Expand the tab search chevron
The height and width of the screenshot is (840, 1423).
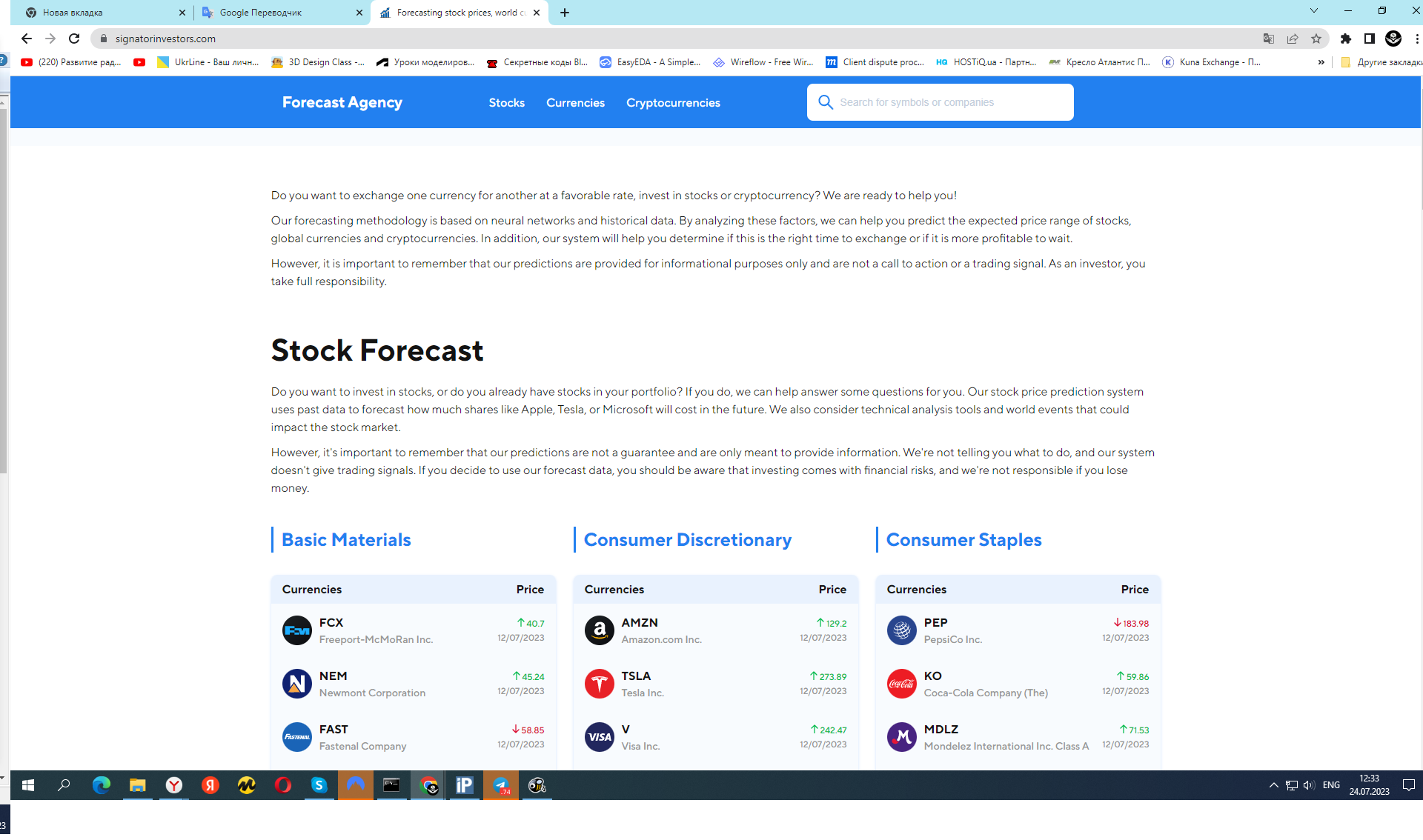pyautogui.click(x=1314, y=11)
